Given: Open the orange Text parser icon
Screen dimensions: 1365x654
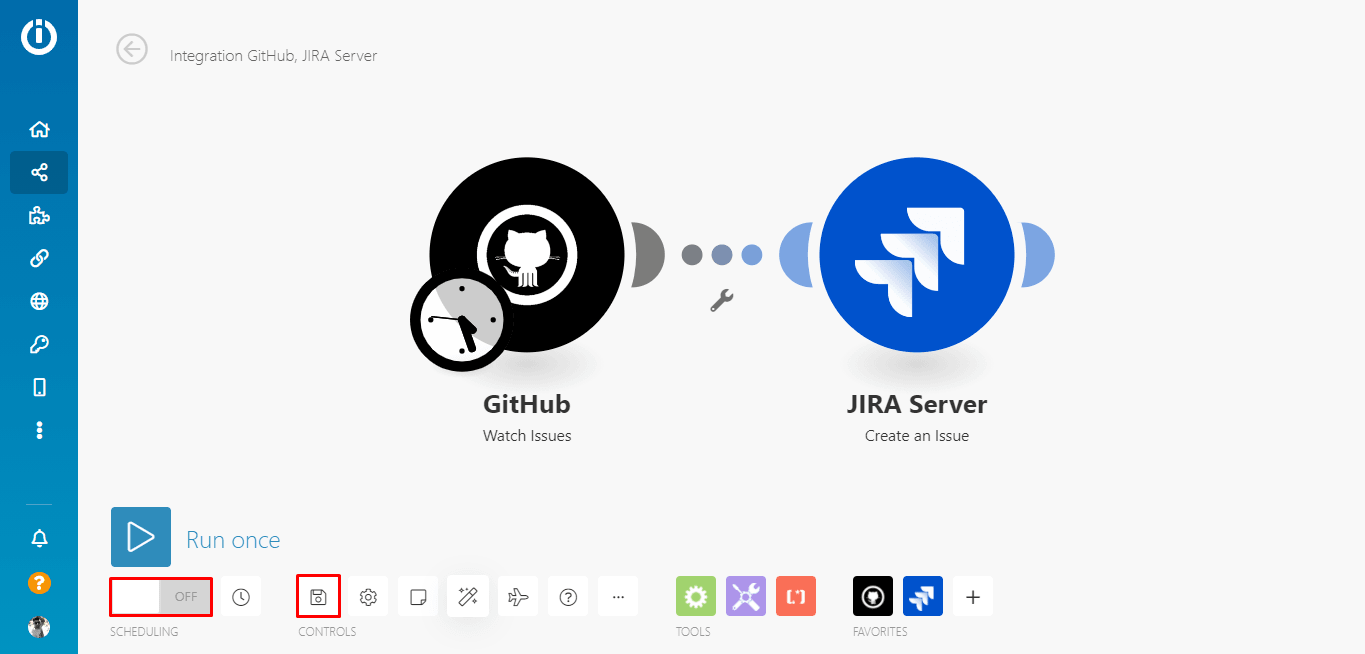Looking at the screenshot, I should [796, 596].
